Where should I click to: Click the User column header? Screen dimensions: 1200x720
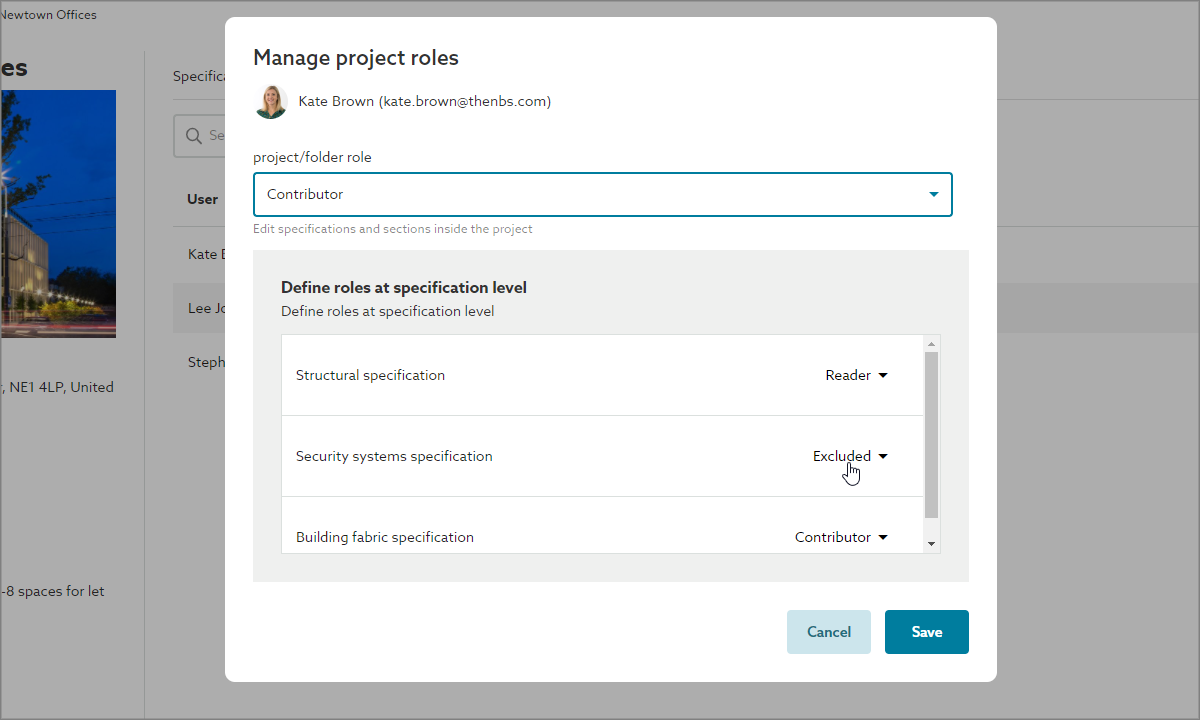pyautogui.click(x=203, y=199)
